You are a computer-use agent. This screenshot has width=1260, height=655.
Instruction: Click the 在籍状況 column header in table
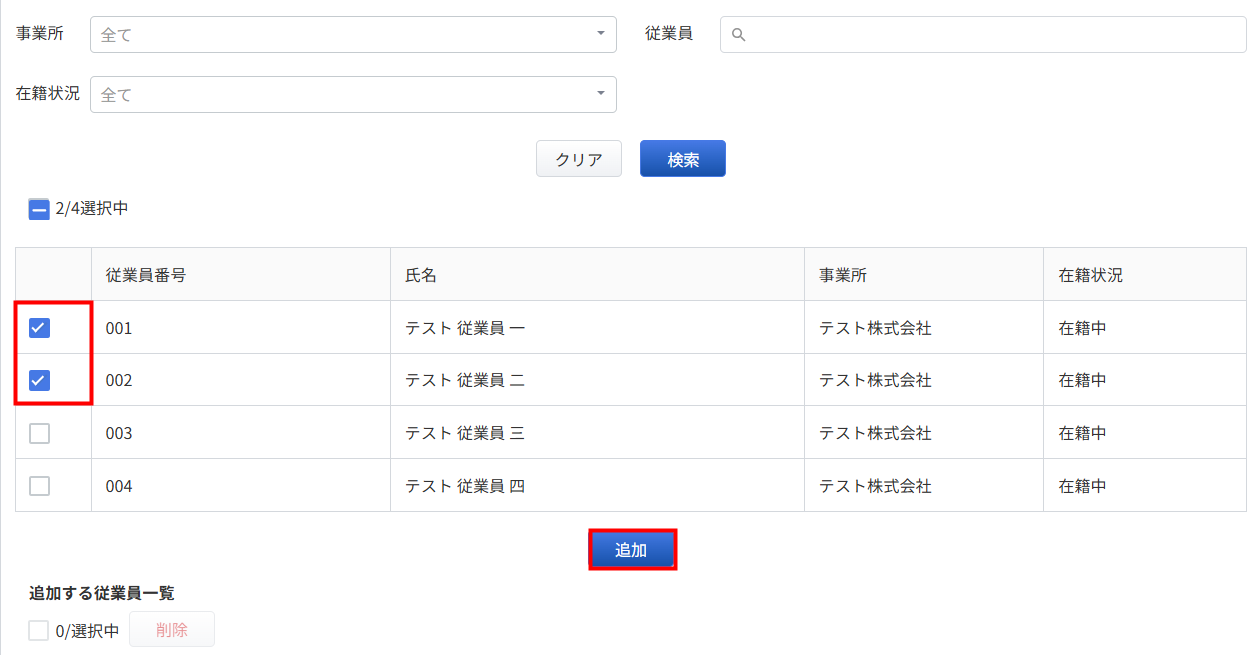pyautogui.click(x=1090, y=275)
